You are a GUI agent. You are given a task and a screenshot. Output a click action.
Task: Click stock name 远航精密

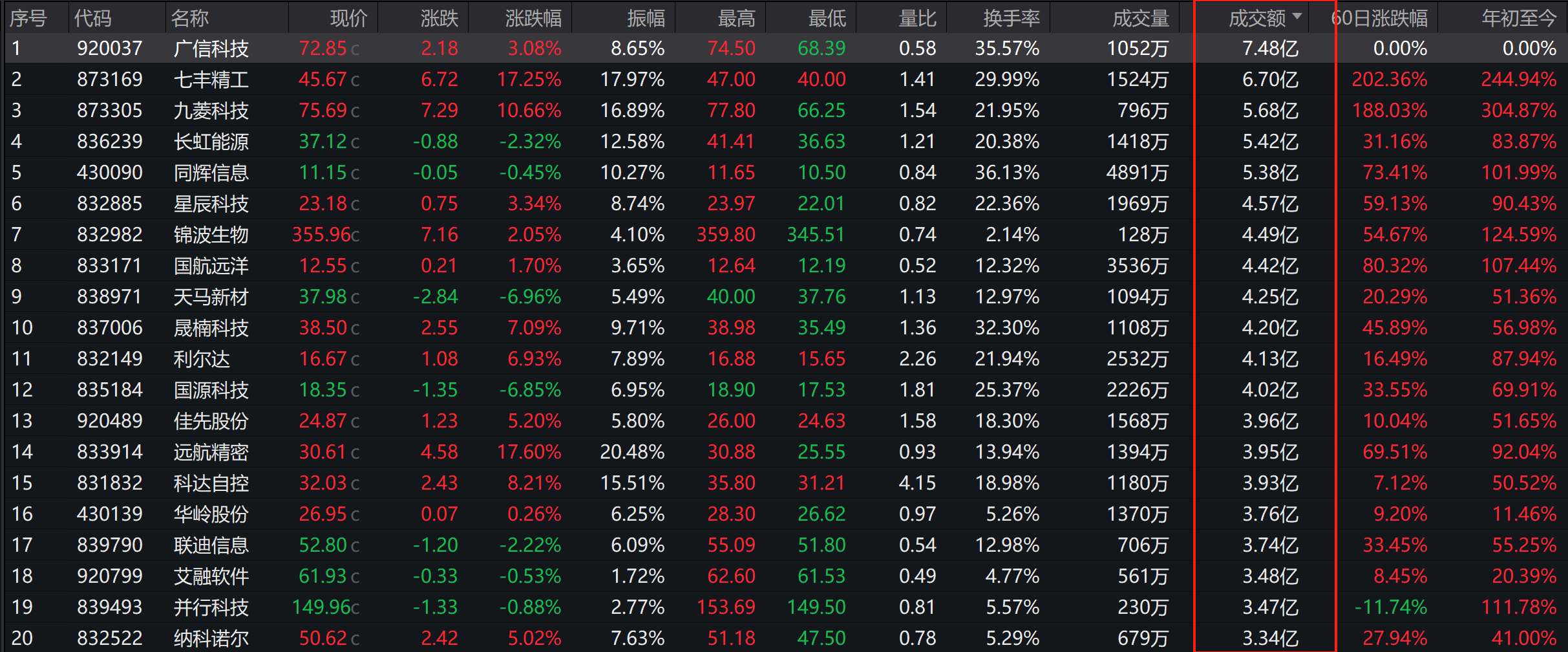[211, 452]
